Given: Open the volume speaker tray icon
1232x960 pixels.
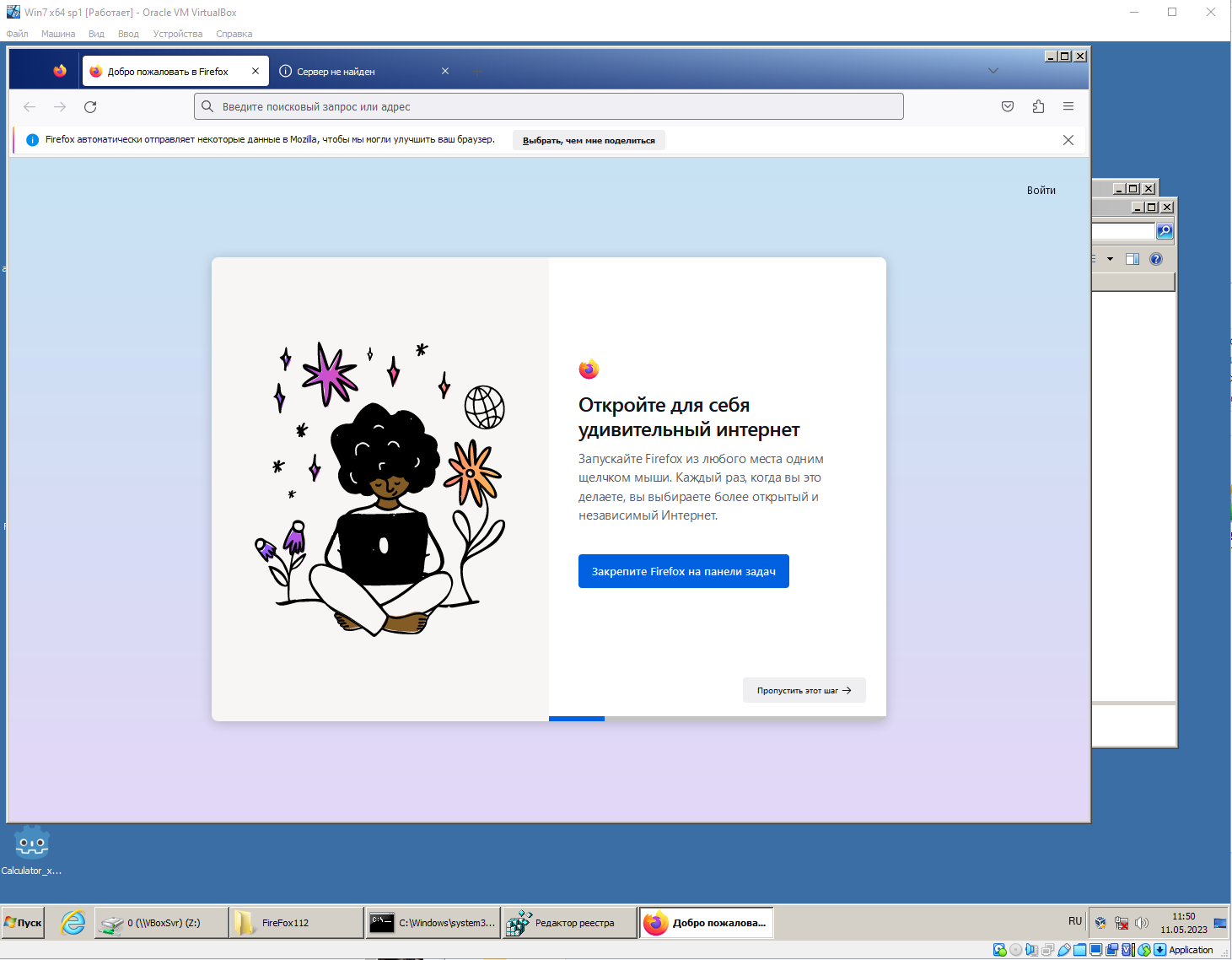Looking at the screenshot, I should 1142,923.
